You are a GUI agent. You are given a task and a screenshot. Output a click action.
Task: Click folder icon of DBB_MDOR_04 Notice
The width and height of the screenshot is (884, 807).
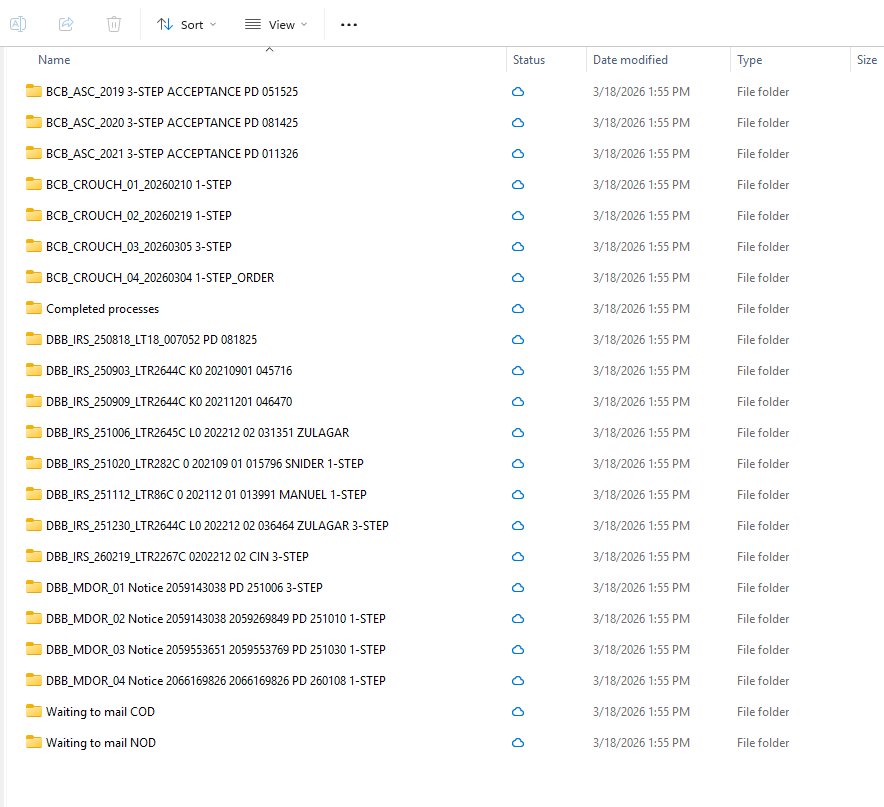click(34, 680)
